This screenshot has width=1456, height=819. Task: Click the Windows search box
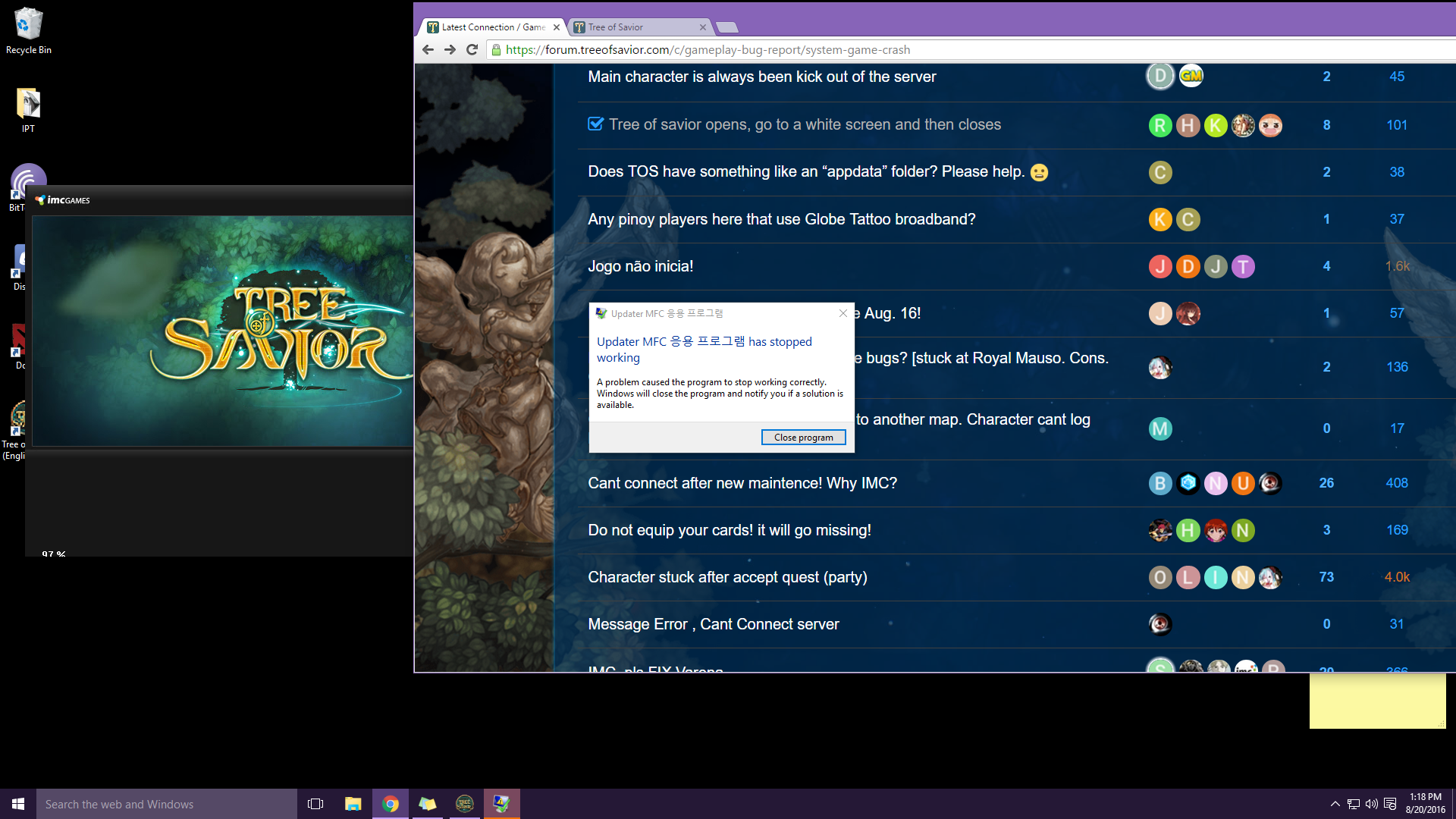(167, 804)
